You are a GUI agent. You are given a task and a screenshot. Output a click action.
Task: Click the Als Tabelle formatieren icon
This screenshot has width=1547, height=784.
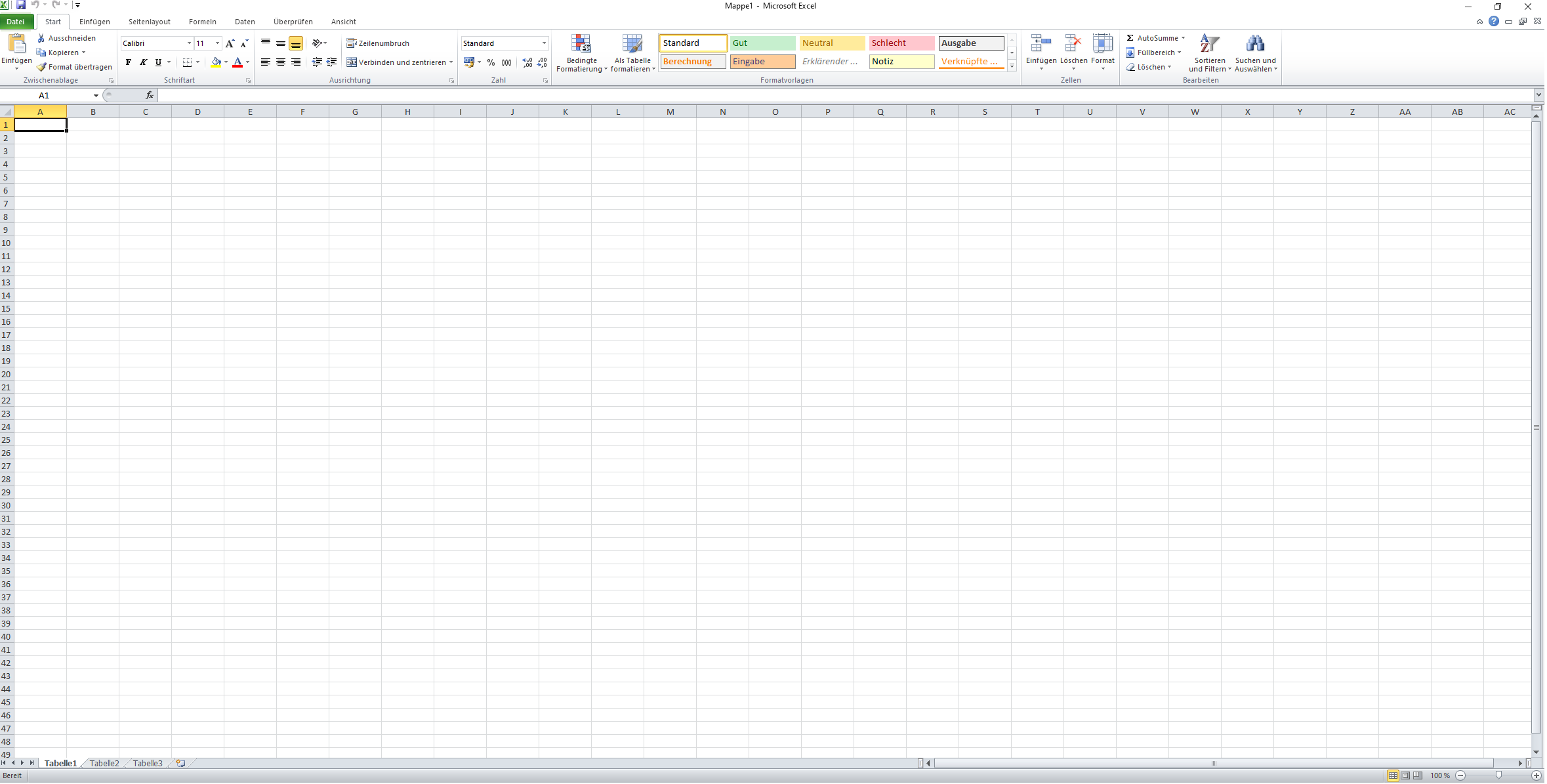click(632, 44)
